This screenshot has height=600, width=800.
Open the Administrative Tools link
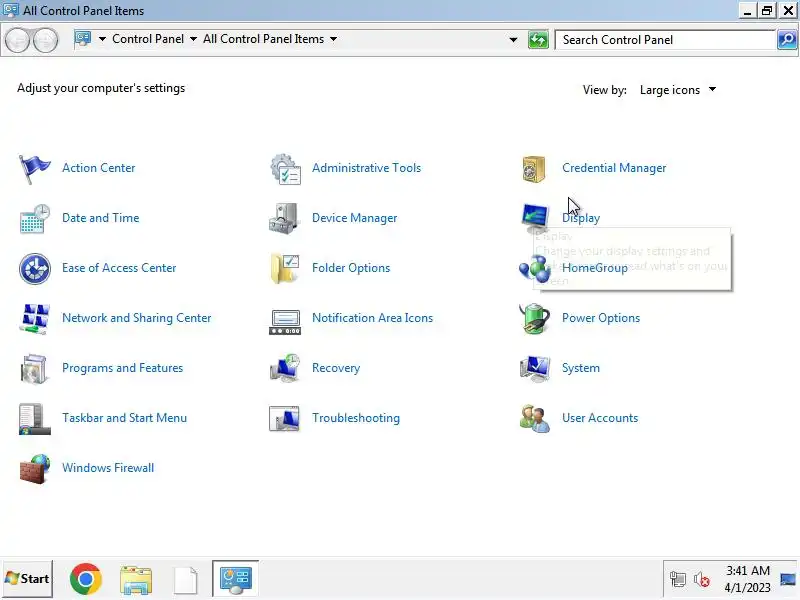(x=366, y=168)
